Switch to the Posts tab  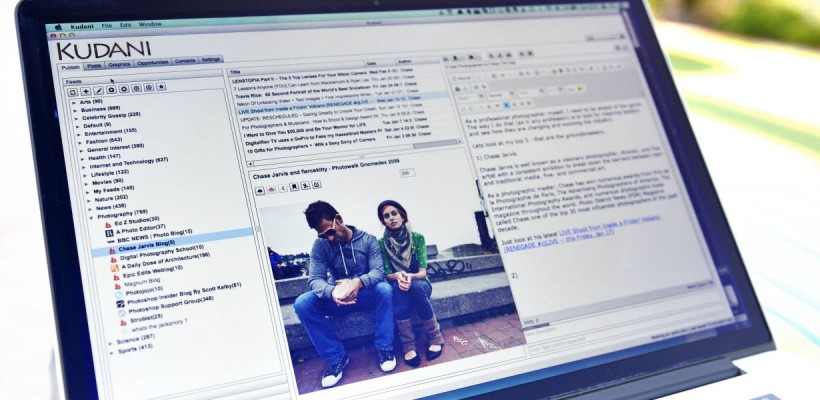(94, 66)
